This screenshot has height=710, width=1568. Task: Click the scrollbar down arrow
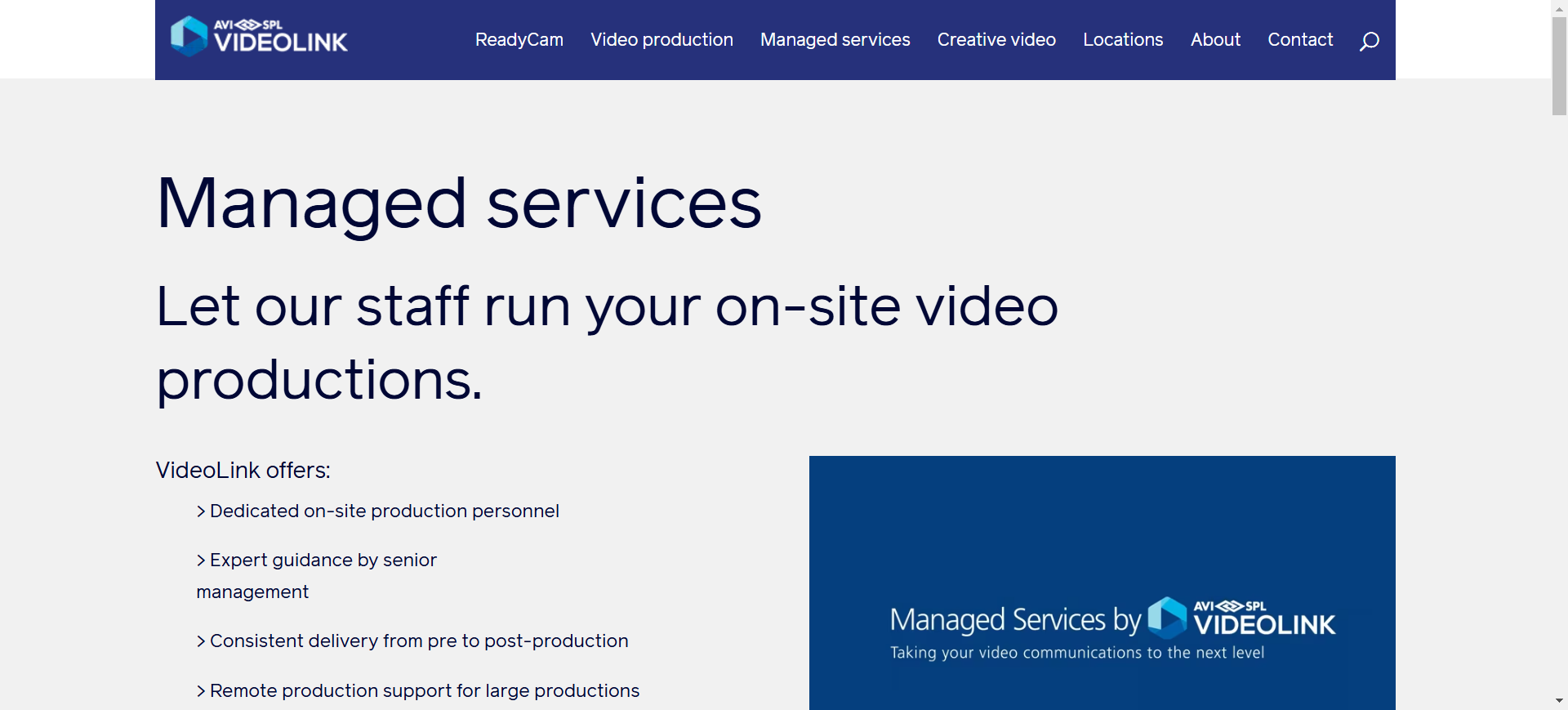1559,701
